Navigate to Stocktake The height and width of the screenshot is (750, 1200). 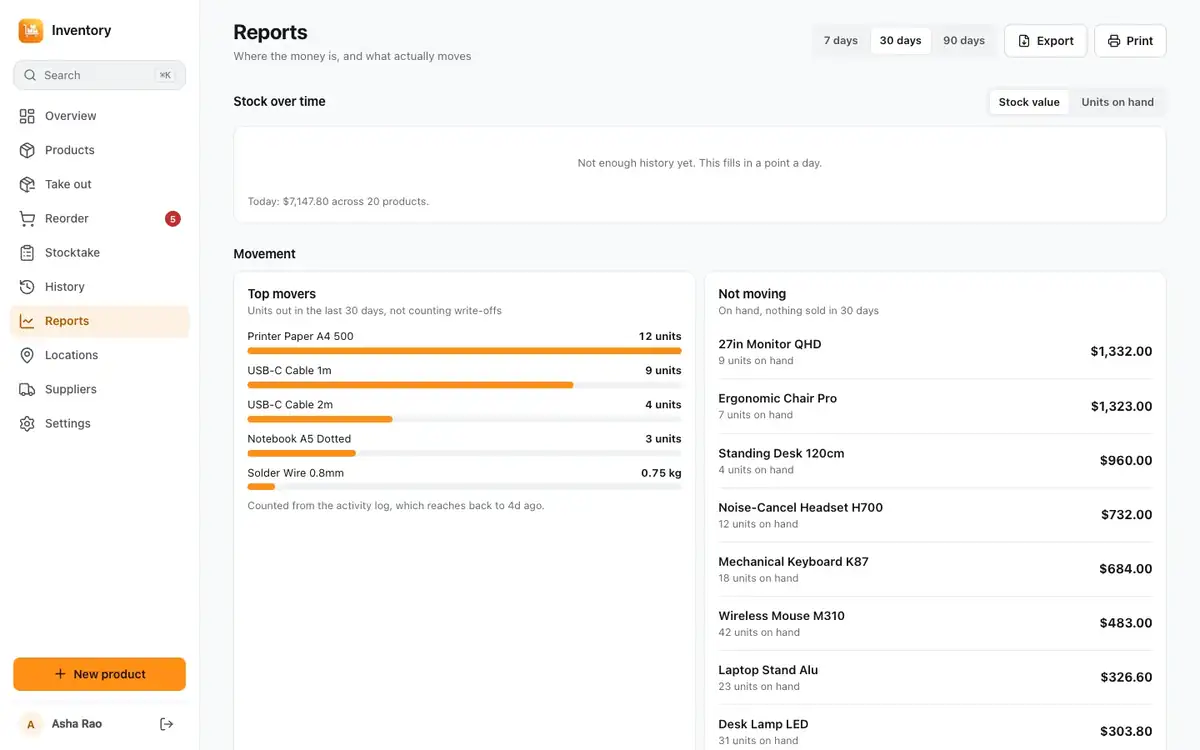99,253
